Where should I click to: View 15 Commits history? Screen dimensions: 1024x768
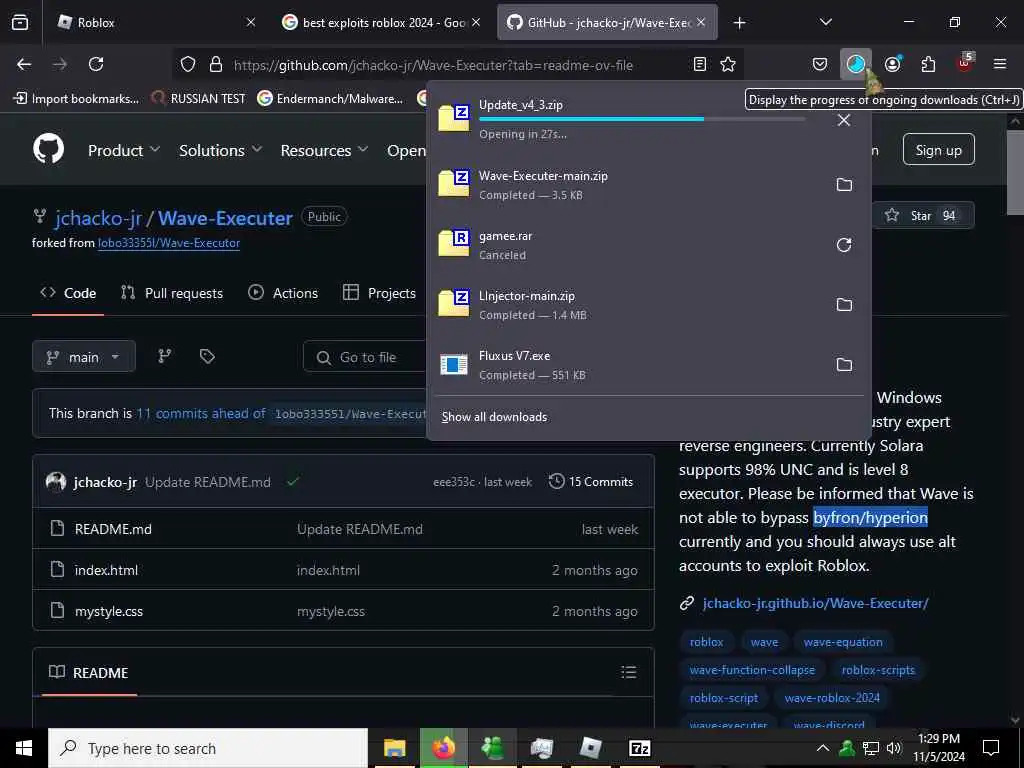(591, 482)
